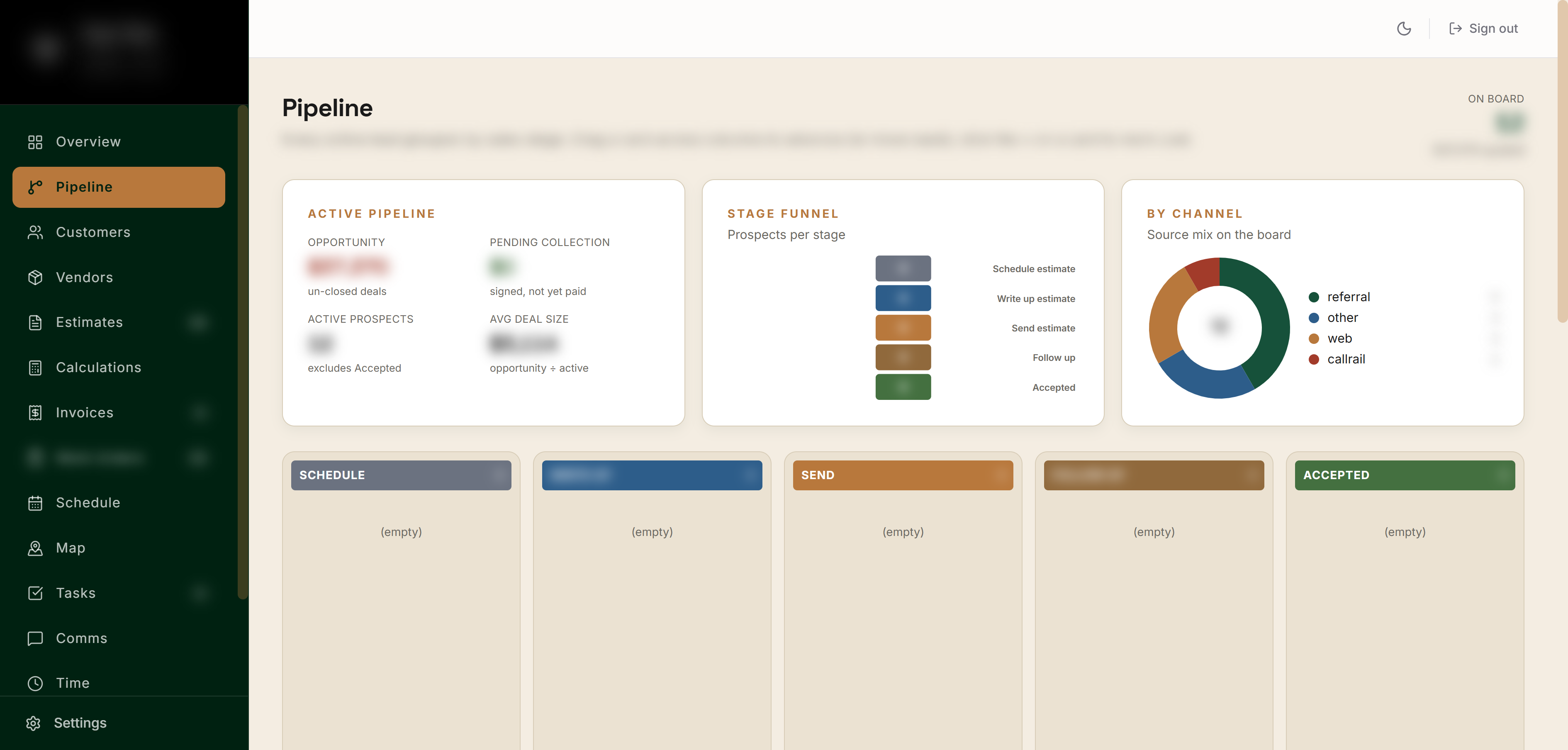Click Follow up funnel bar
Screen dimensions: 1568x750
click(903, 357)
